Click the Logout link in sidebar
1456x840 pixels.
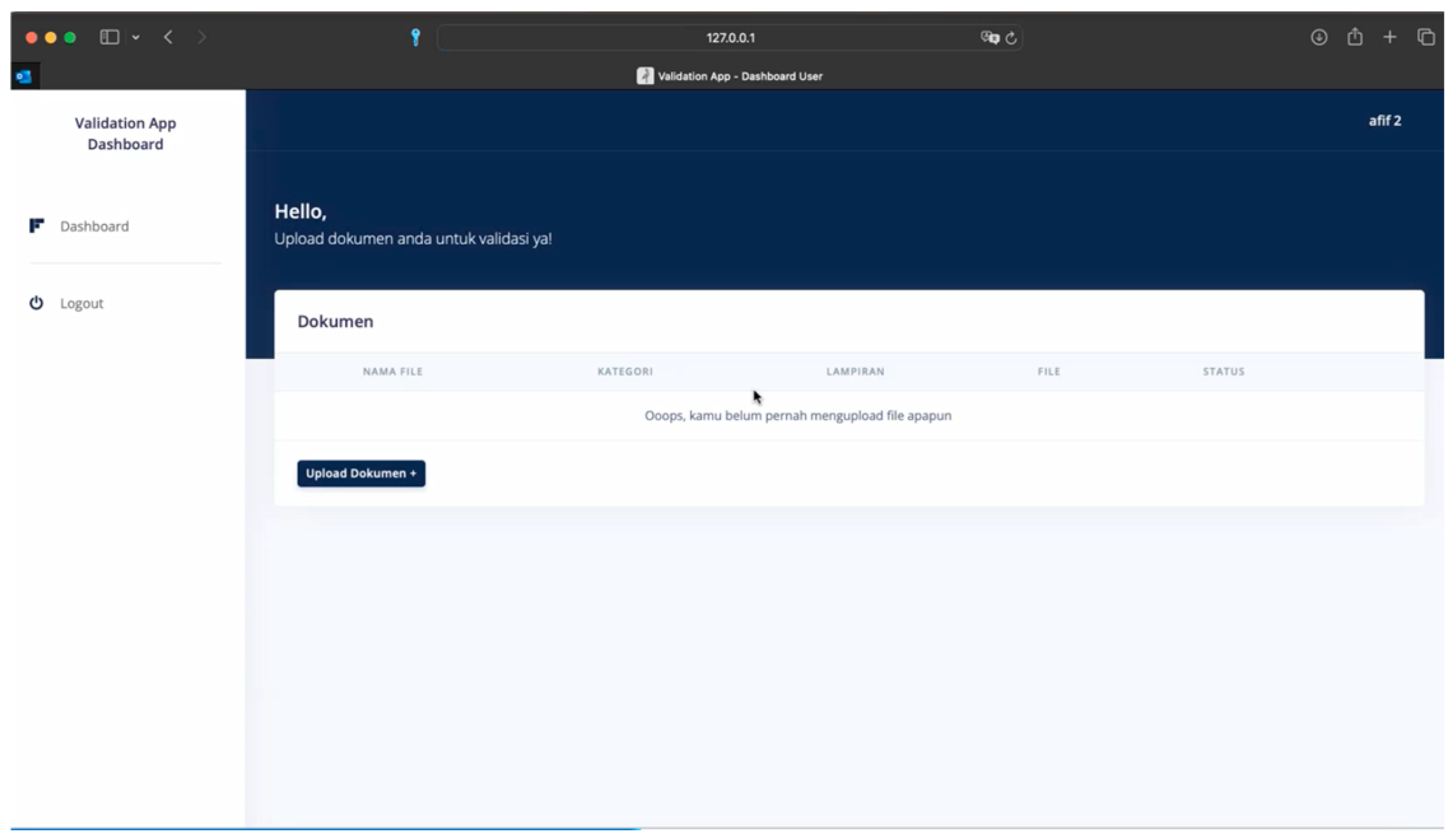(81, 304)
